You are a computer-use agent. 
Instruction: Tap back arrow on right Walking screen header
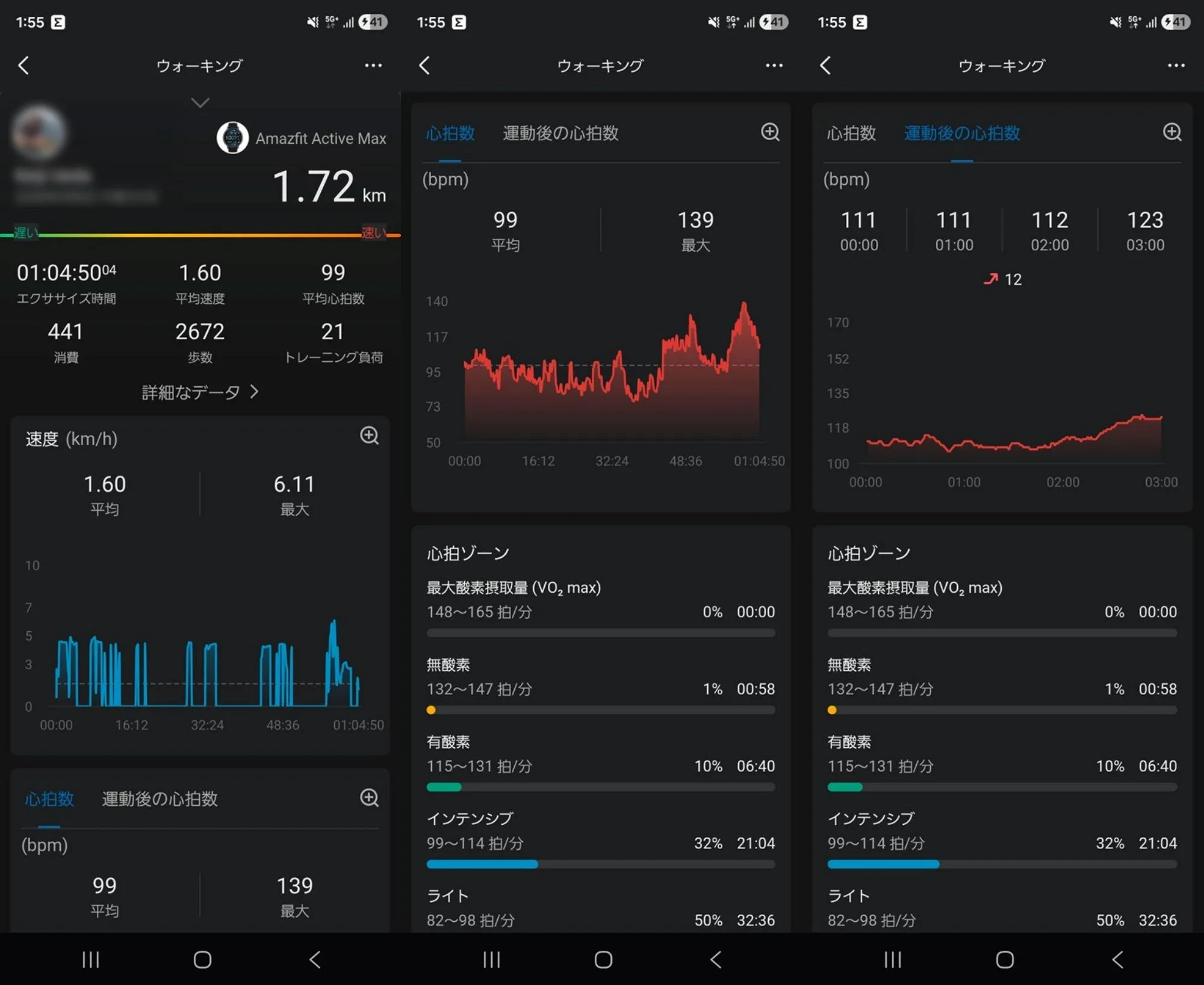825,66
